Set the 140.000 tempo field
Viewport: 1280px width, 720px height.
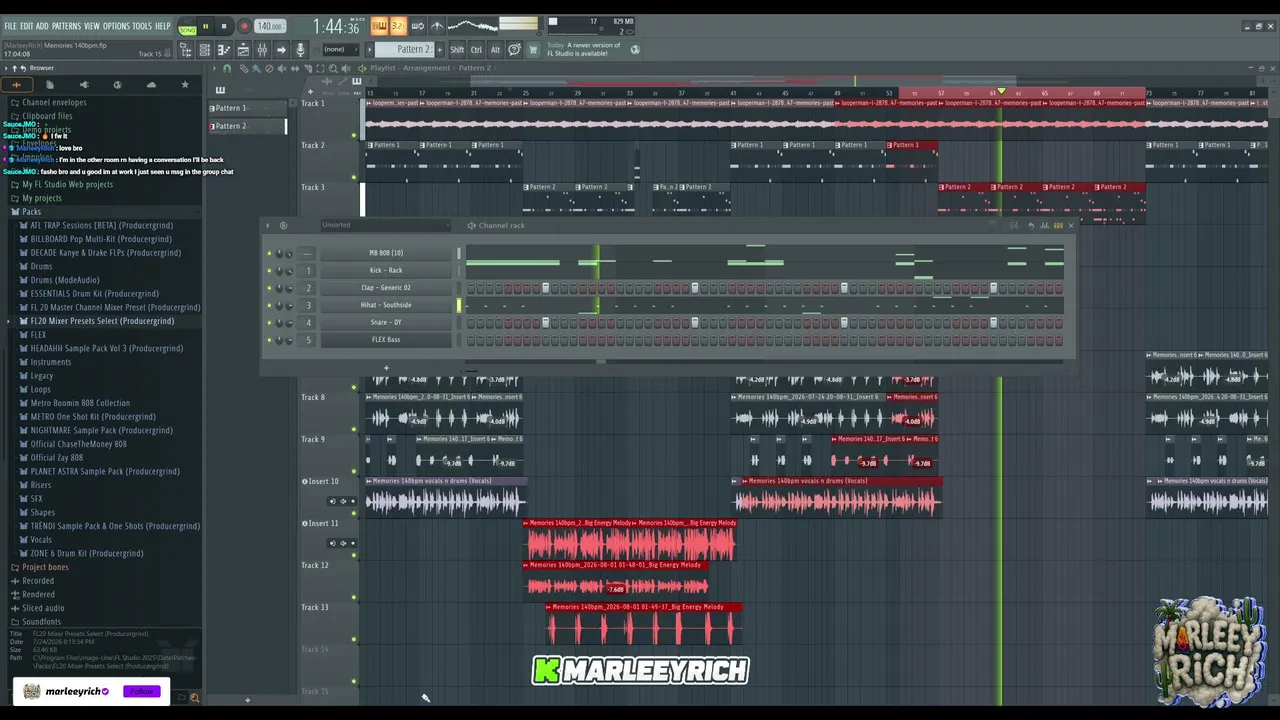coord(269,27)
